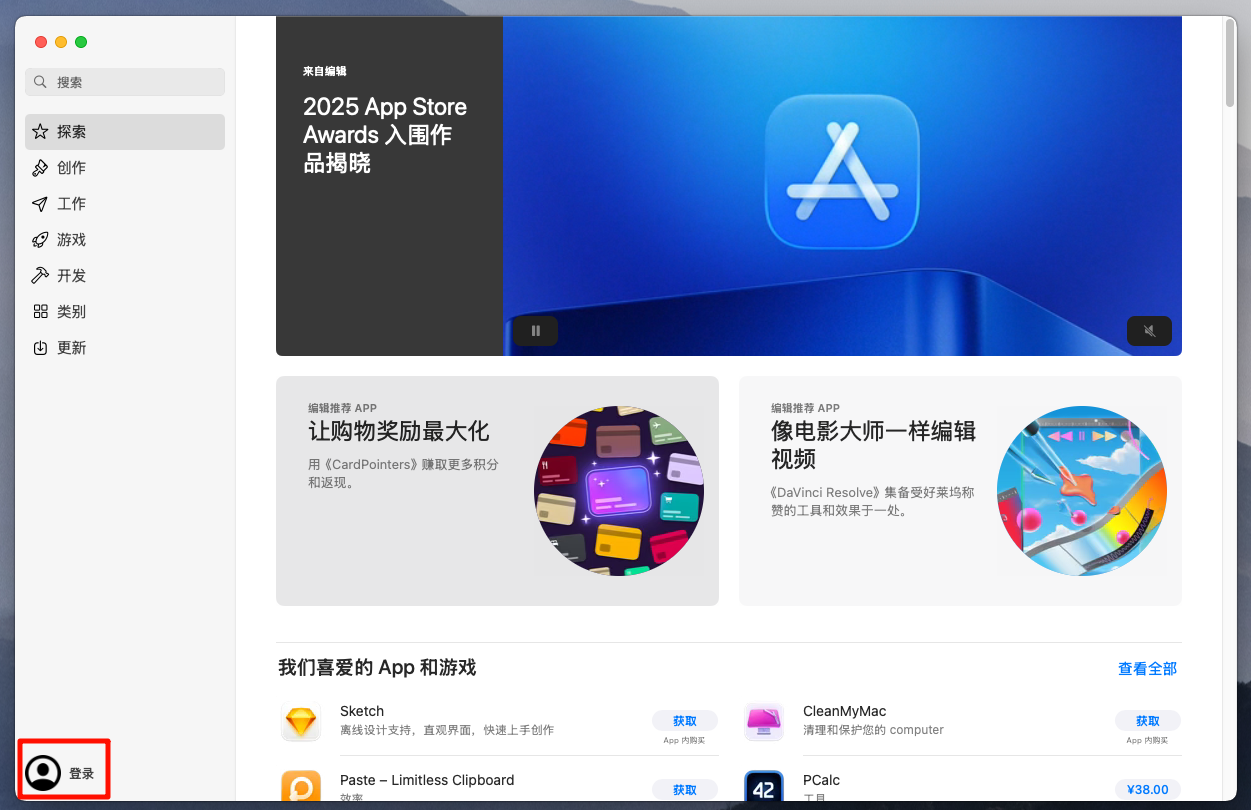This screenshot has height=810, width=1251.
Task: Click the 来自编辑 label in the banner
Action: (x=325, y=72)
